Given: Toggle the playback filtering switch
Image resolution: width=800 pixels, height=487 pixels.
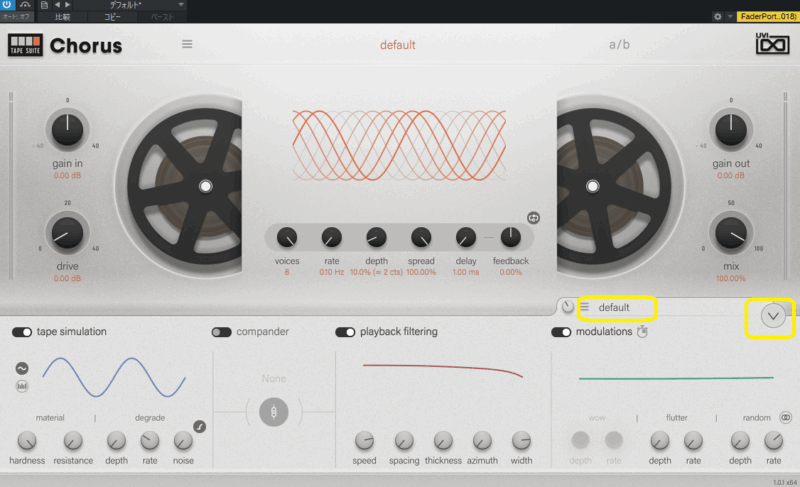Looking at the screenshot, I should tap(345, 332).
